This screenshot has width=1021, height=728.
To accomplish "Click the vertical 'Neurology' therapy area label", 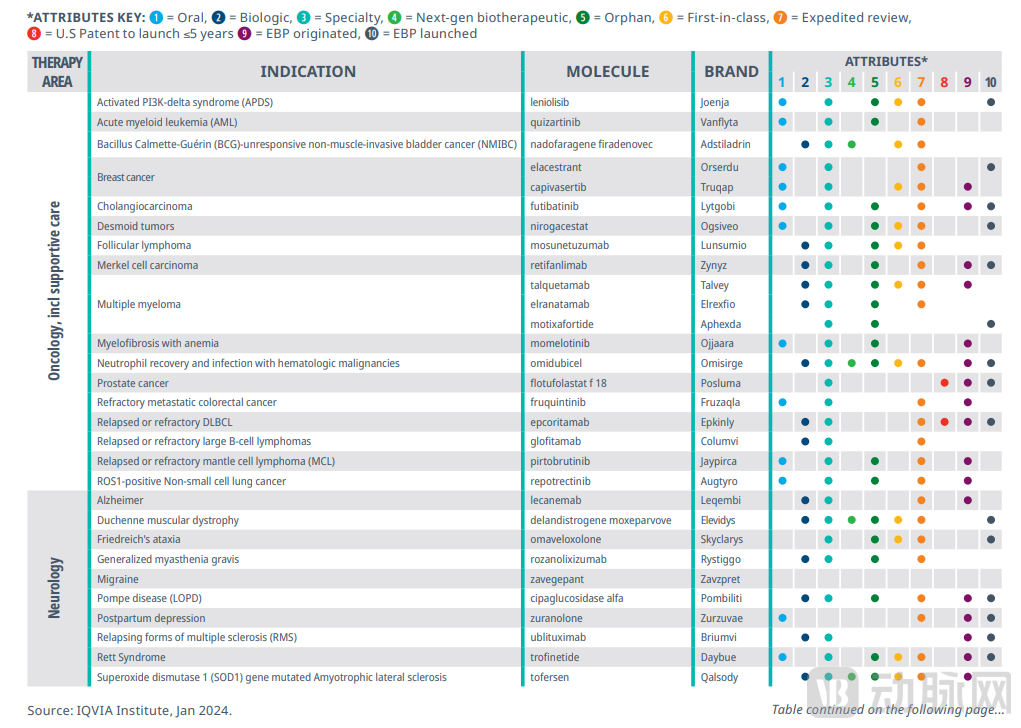I will click(55, 588).
